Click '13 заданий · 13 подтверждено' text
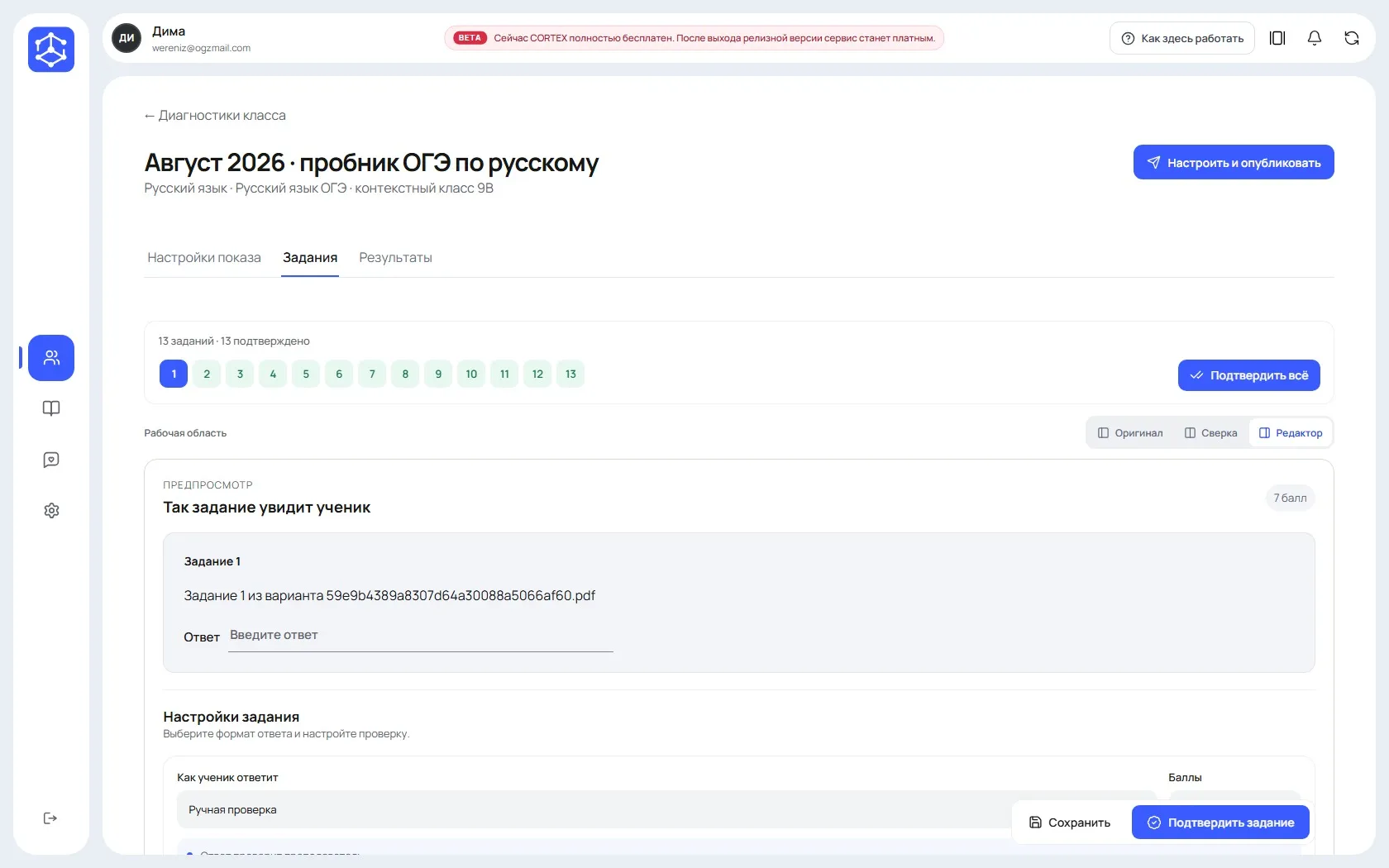The width and height of the screenshot is (1389, 868). pos(234,341)
